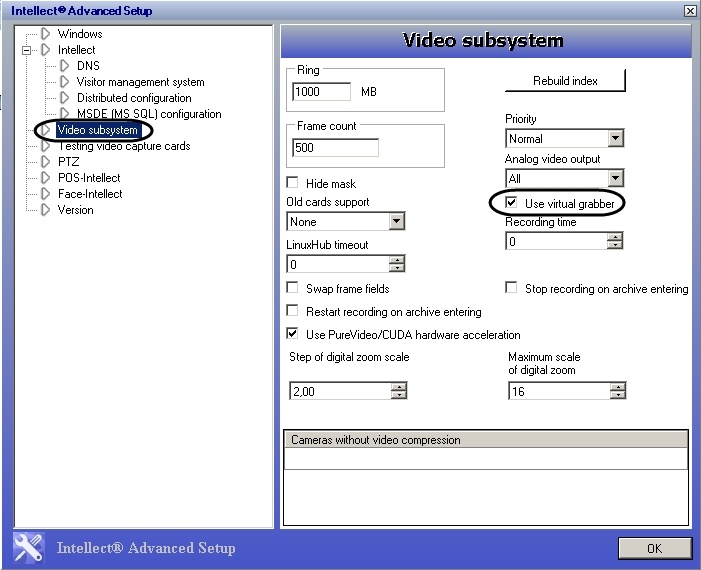The image size is (701, 570).
Task: Click the triangle icon beside Version
Action: [45, 210]
